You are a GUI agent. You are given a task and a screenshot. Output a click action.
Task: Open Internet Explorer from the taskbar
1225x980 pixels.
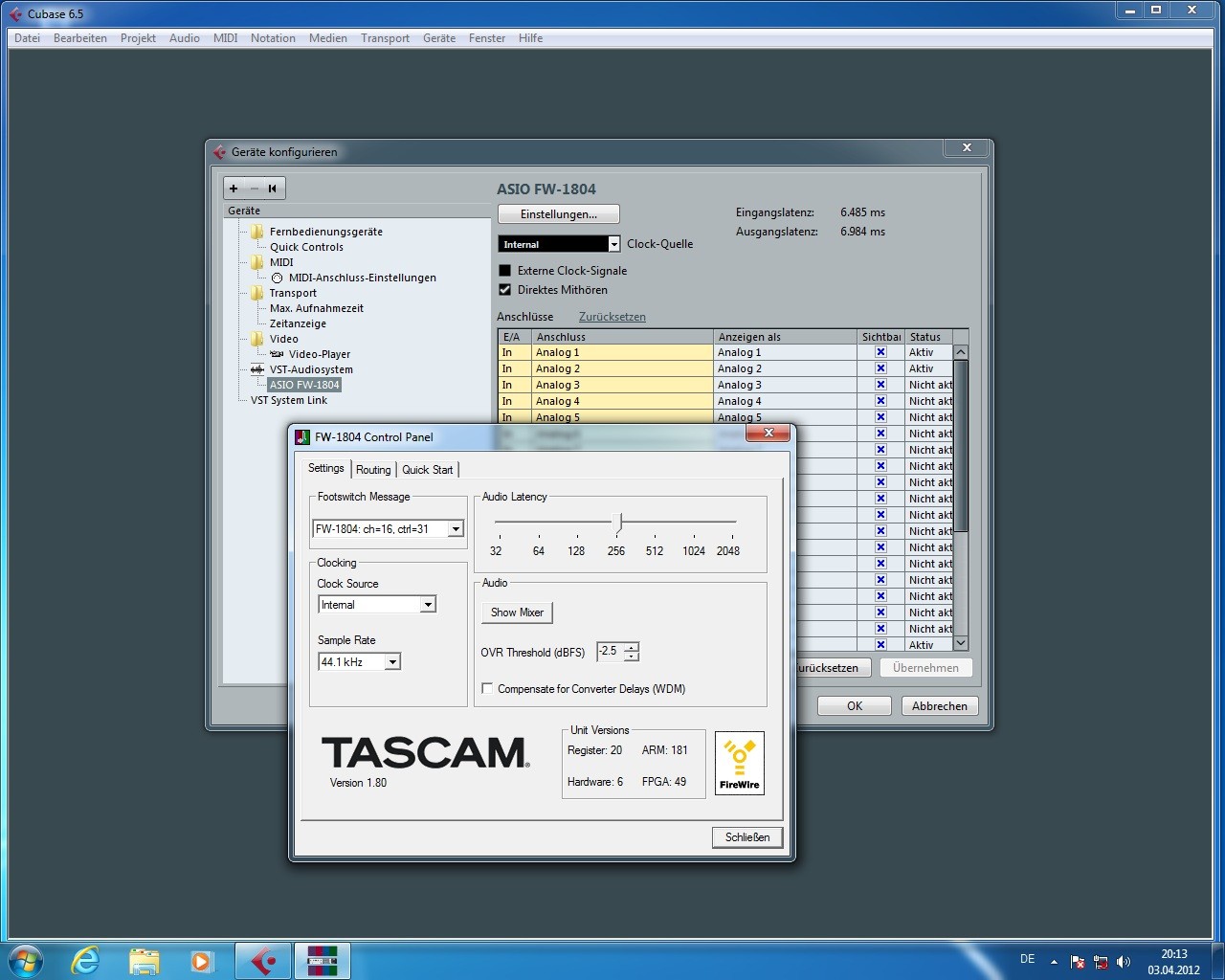click(86, 960)
